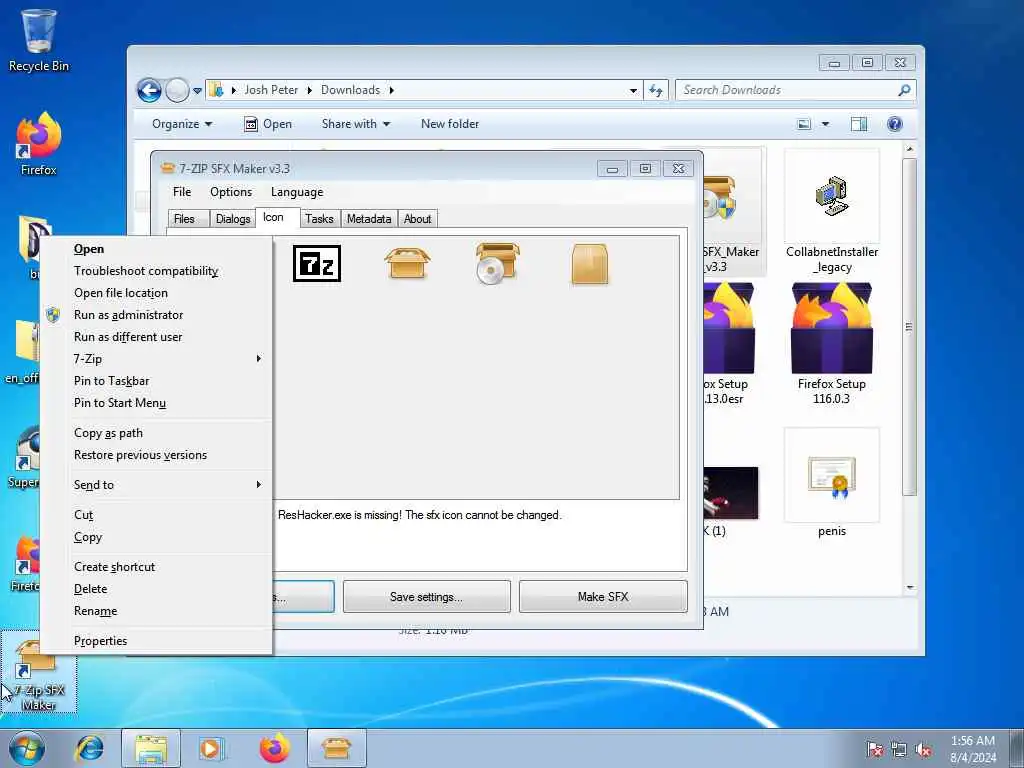Open Explorer help question mark
Image resolution: width=1024 pixels, height=768 pixels.
(895, 124)
